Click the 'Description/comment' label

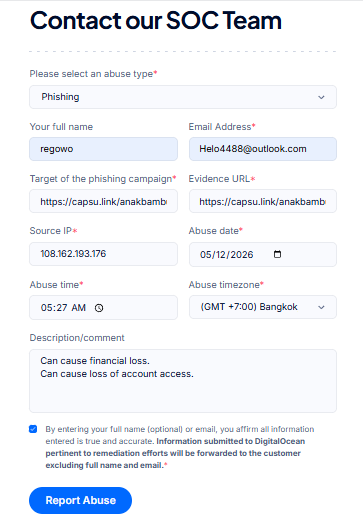(x=77, y=337)
